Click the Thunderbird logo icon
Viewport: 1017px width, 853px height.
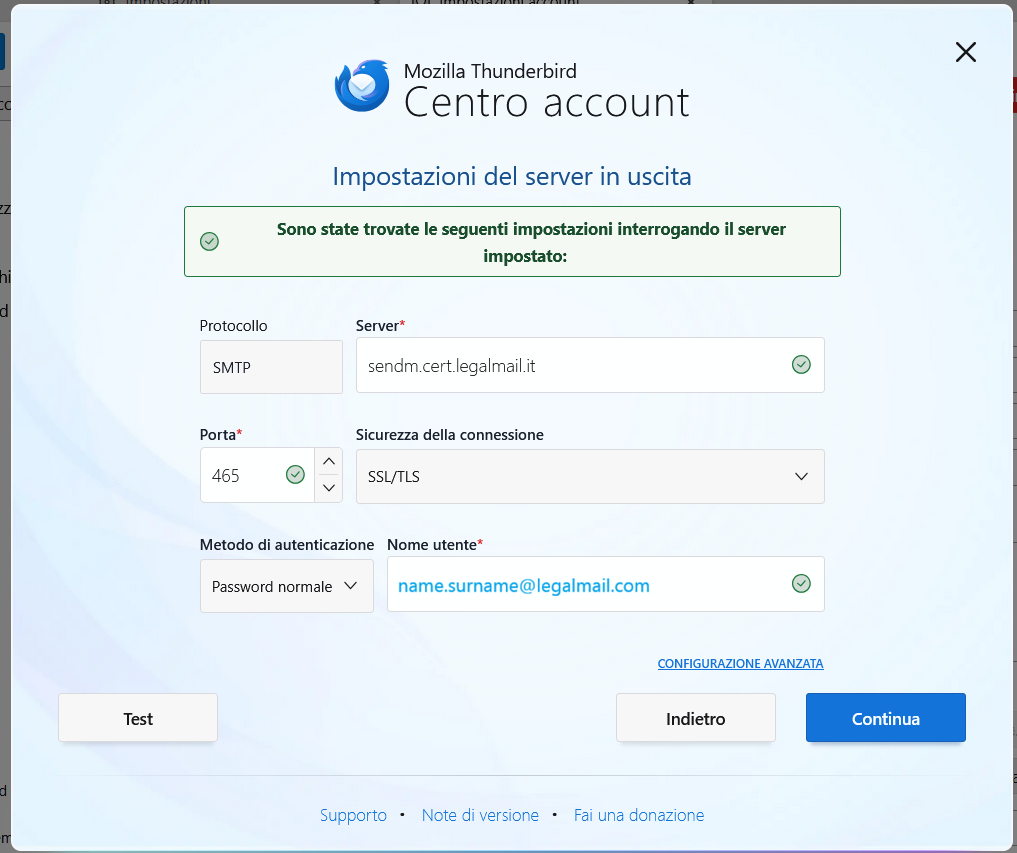(361, 87)
